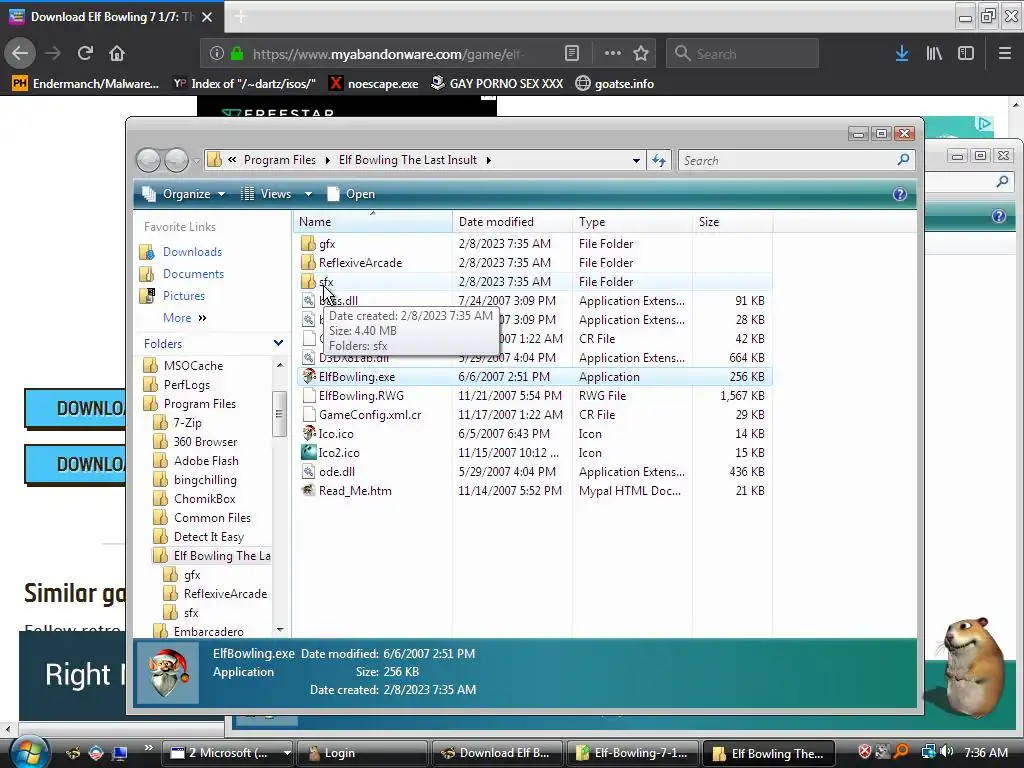Open the Firefox hamburger menu

point(1005,54)
